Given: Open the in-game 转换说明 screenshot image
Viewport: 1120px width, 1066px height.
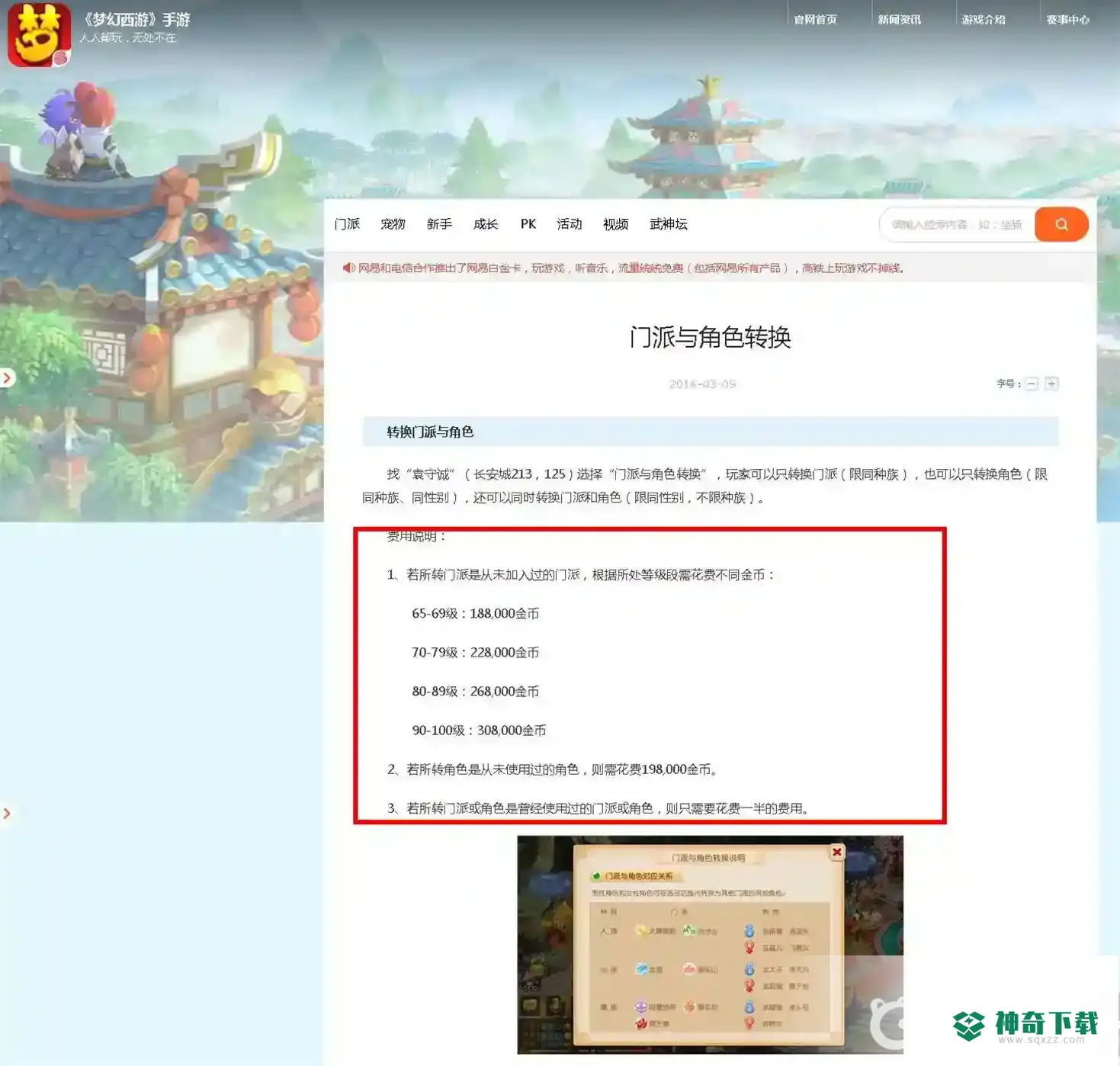Looking at the screenshot, I should [710, 945].
